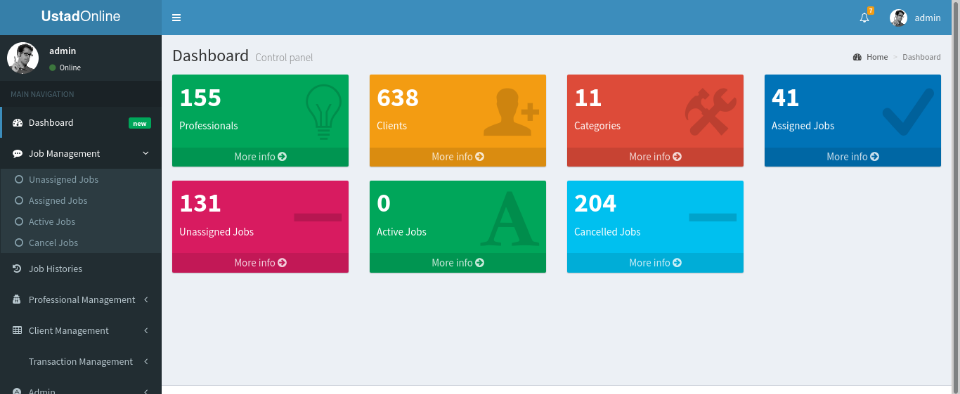Click More info on Cancelled Jobs card
960x394 pixels.
pyautogui.click(x=655, y=262)
